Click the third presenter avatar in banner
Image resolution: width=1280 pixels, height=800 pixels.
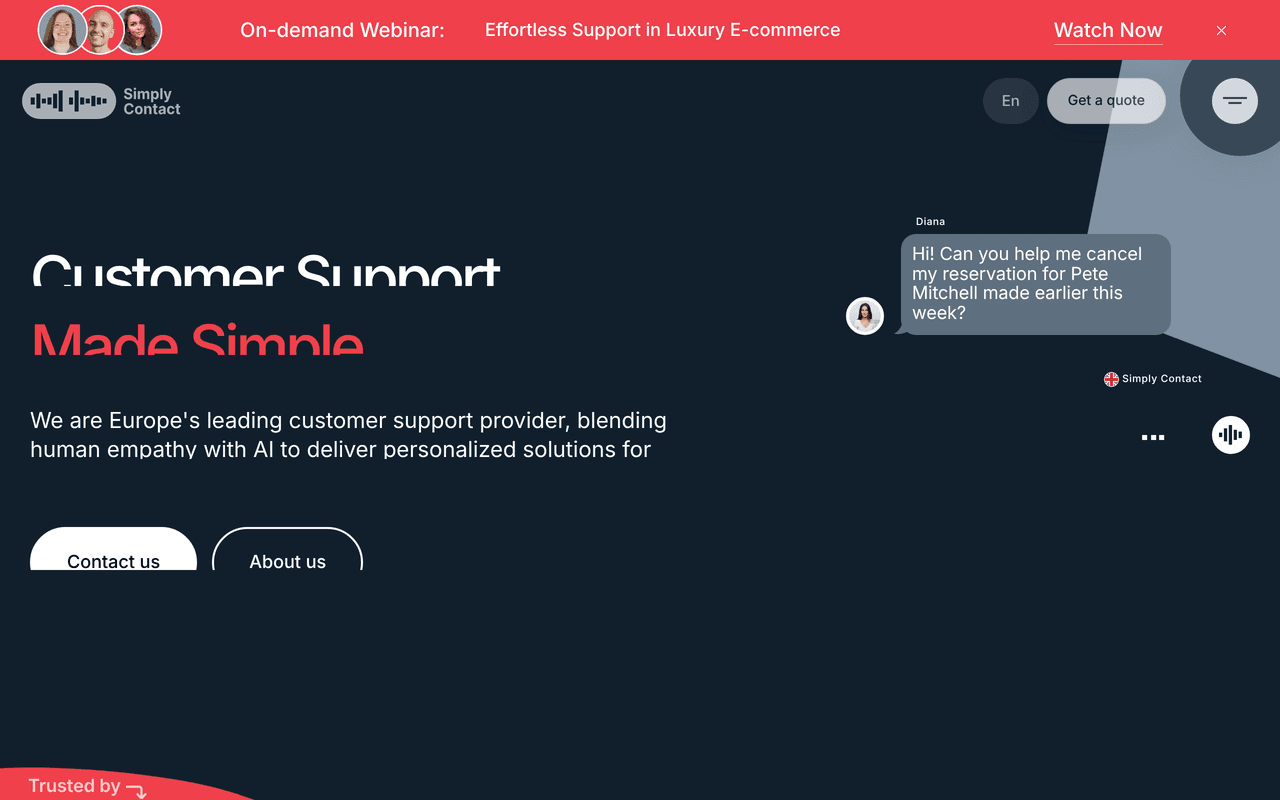tap(139, 30)
